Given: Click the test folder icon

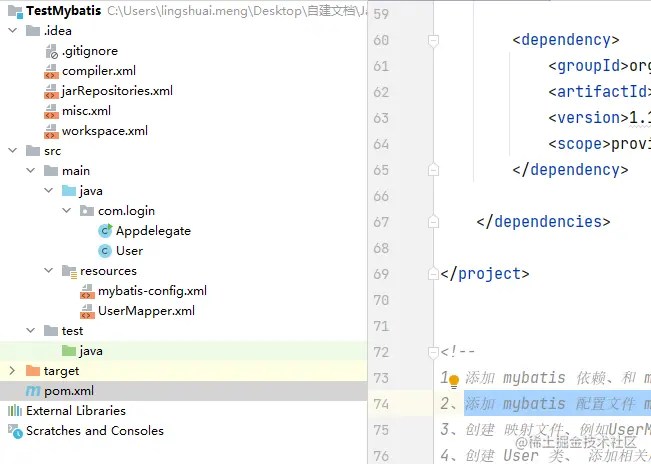Looking at the screenshot, I should pyautogui.click(x=51, y=331).
